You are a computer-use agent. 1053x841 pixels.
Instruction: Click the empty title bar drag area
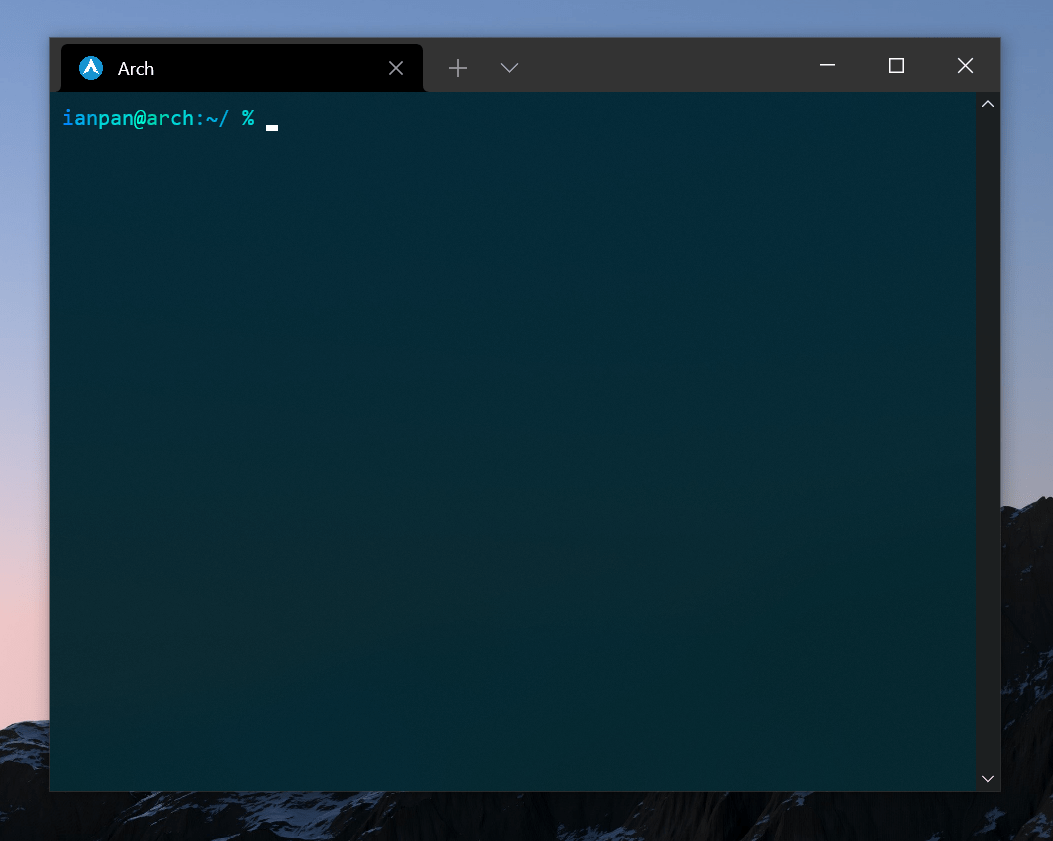tap(660, 67)
